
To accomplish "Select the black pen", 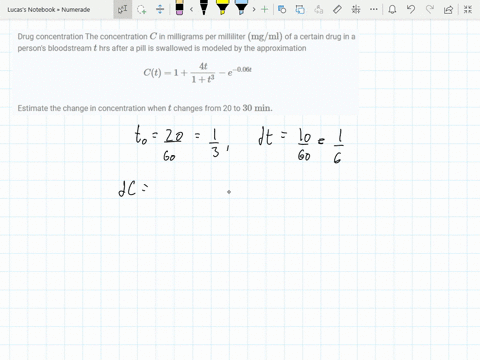I will (x=204, y=8).
